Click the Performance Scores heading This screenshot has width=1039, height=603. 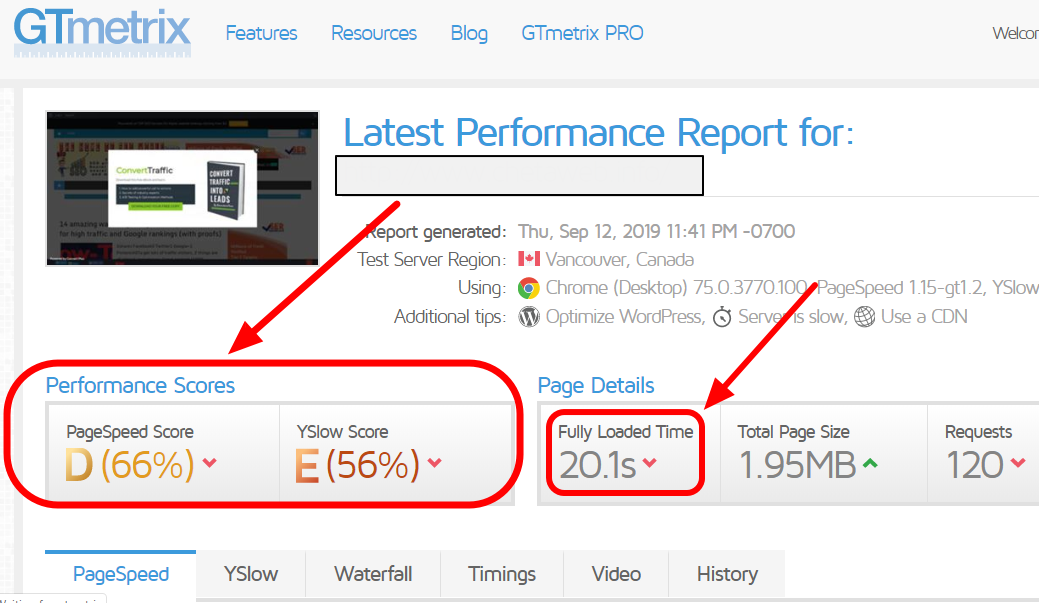pyautogui.click(x=140, y=386)
